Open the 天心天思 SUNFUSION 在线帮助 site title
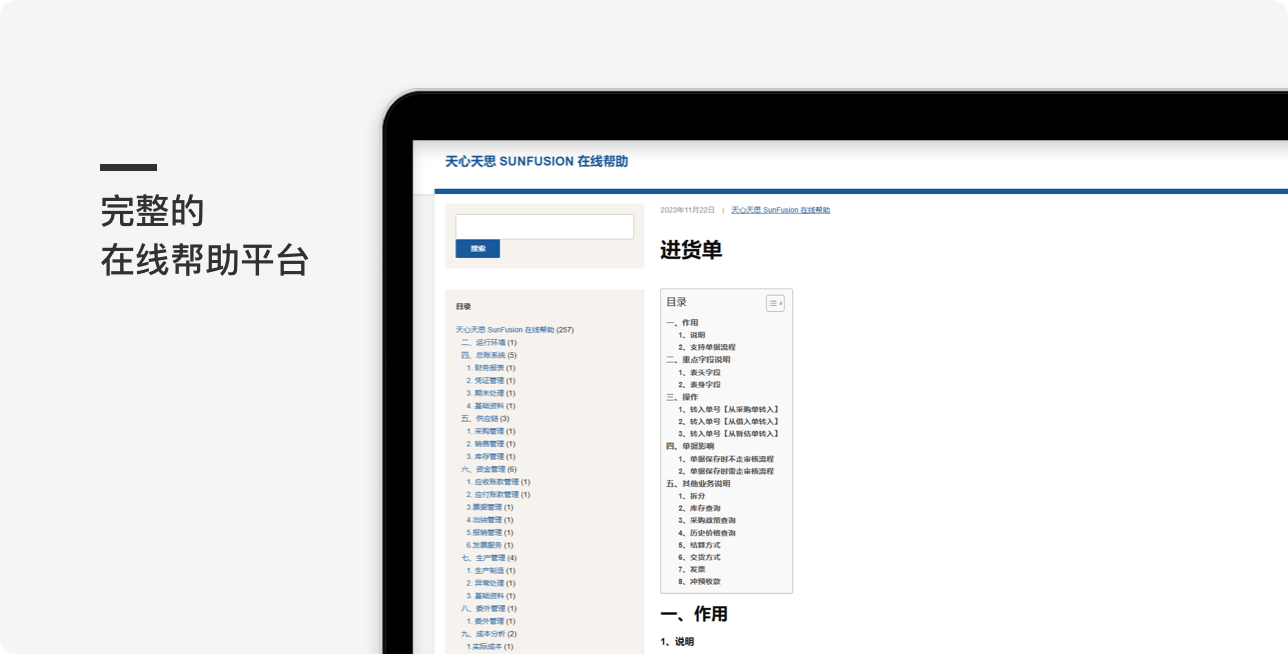Viewport: 1288px width, 654px height. [536, 161]
